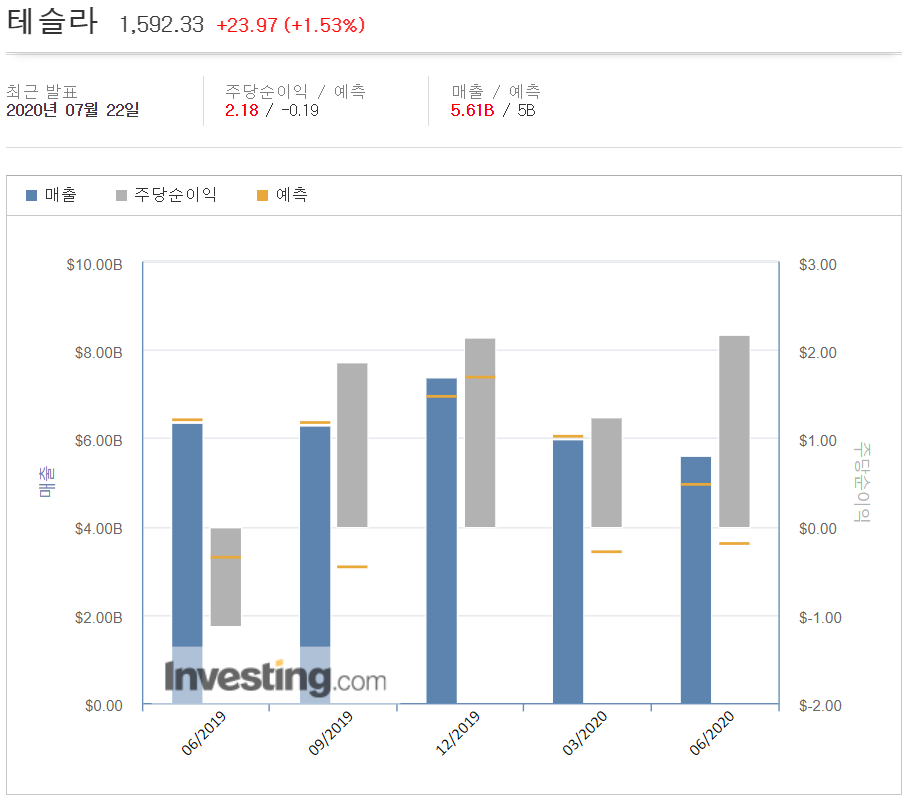Click the 06/2020 EPS orange forecast marker
The image size is (907, 800).
pos(735,543)
